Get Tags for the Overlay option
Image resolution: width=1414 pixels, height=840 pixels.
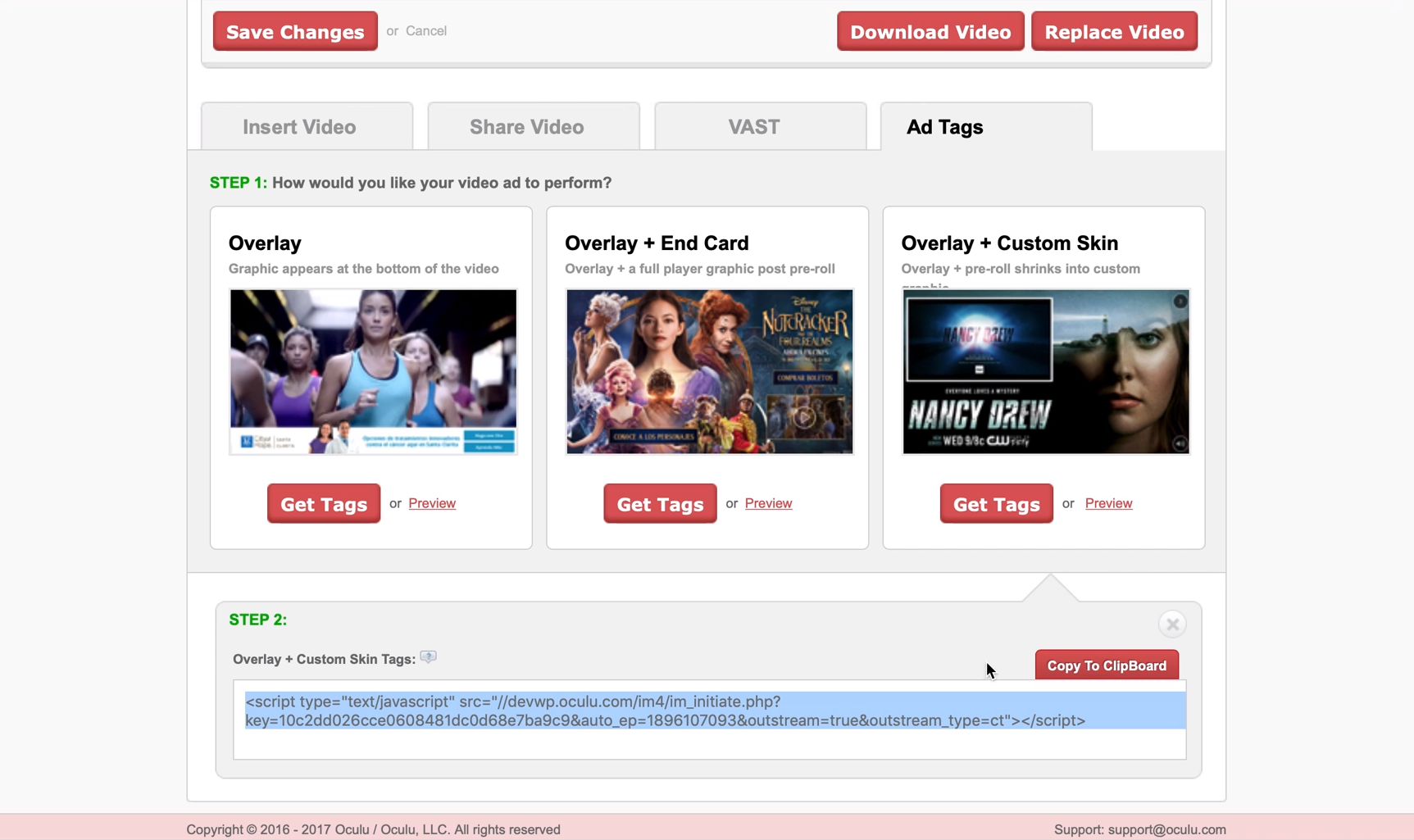pyautogui.click(x=324, y=503)
